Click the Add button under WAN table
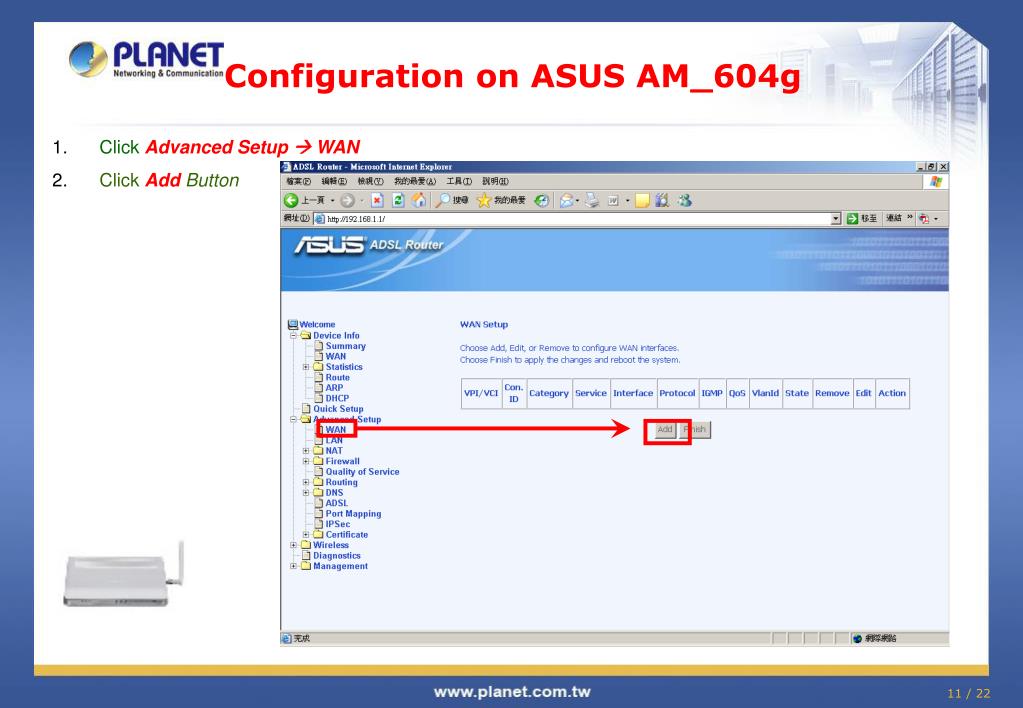 [665, 429]
